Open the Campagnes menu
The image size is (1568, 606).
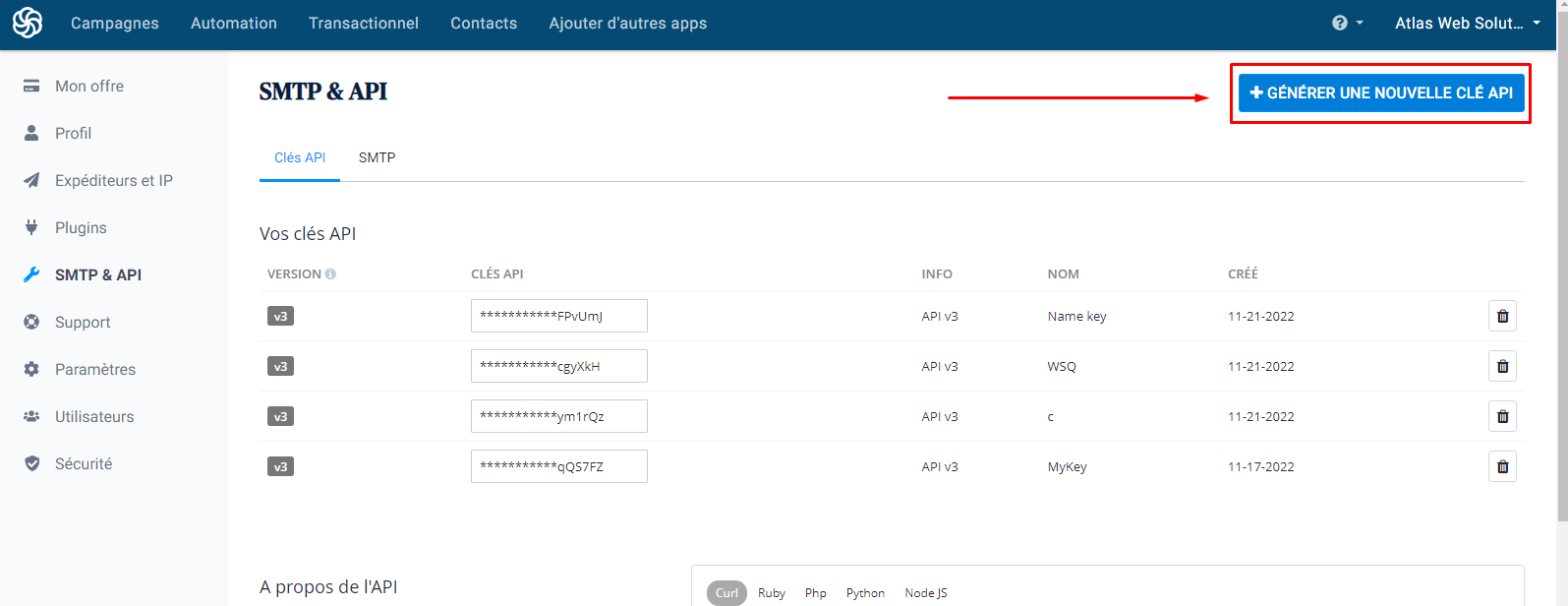pyautogui.click(x=115, y=23)
